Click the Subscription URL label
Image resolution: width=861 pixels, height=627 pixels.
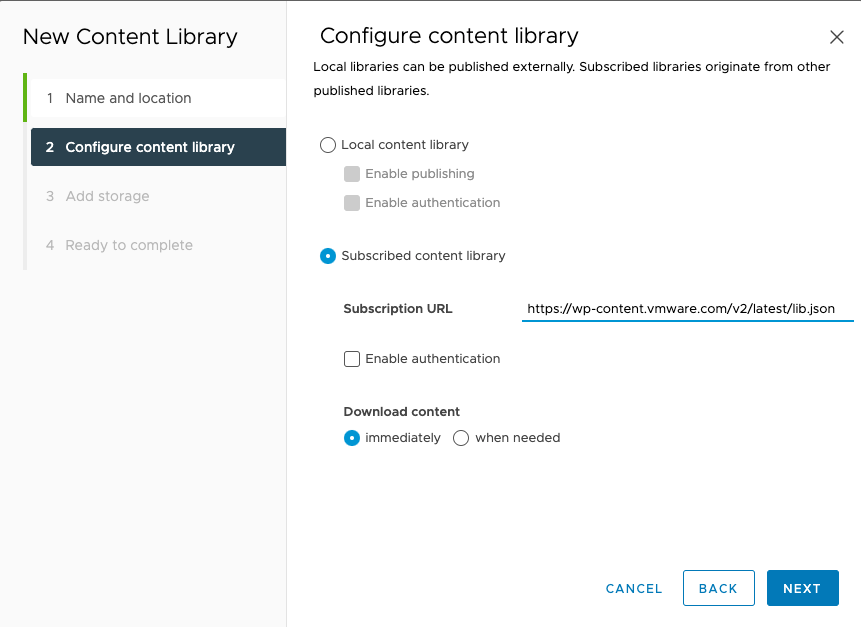[x=398, y=309]
